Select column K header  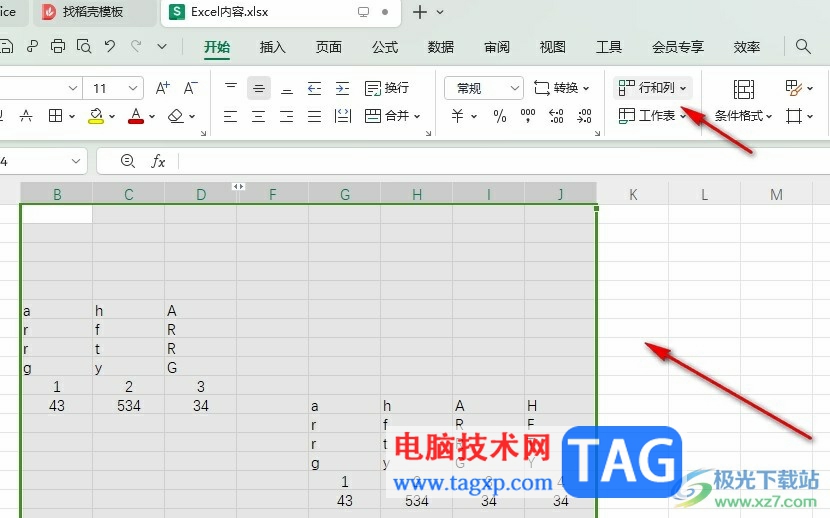pyautogui.click(x=633, y=194)
